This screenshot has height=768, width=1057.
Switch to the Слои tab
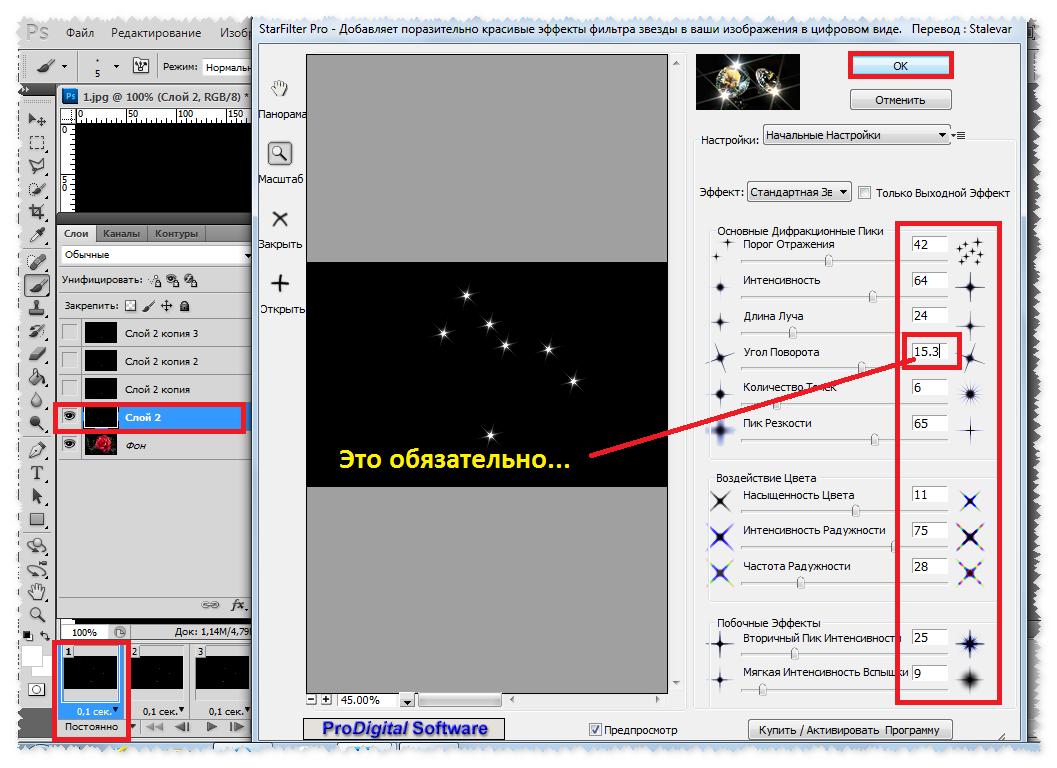[76, 233]
